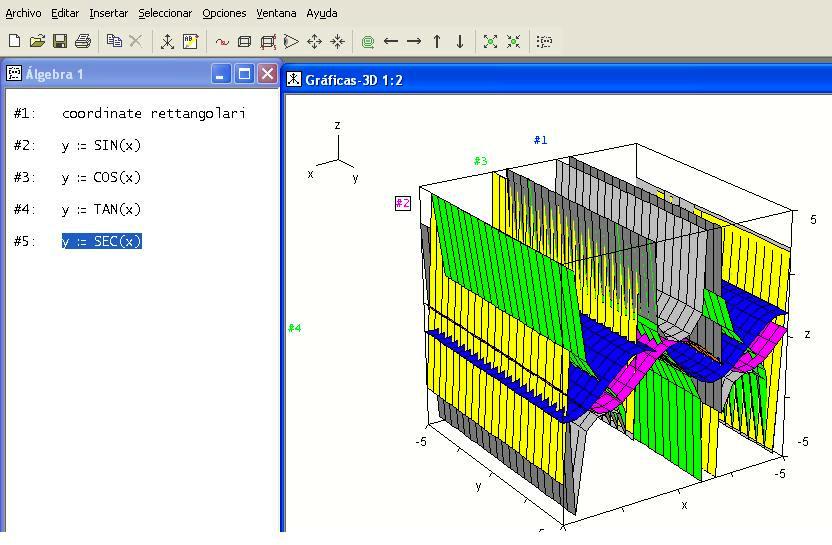The width and height of the screenshot is (832, 545).
Task: Click the inward-arrows shrink icon
Action: [337, 41]
